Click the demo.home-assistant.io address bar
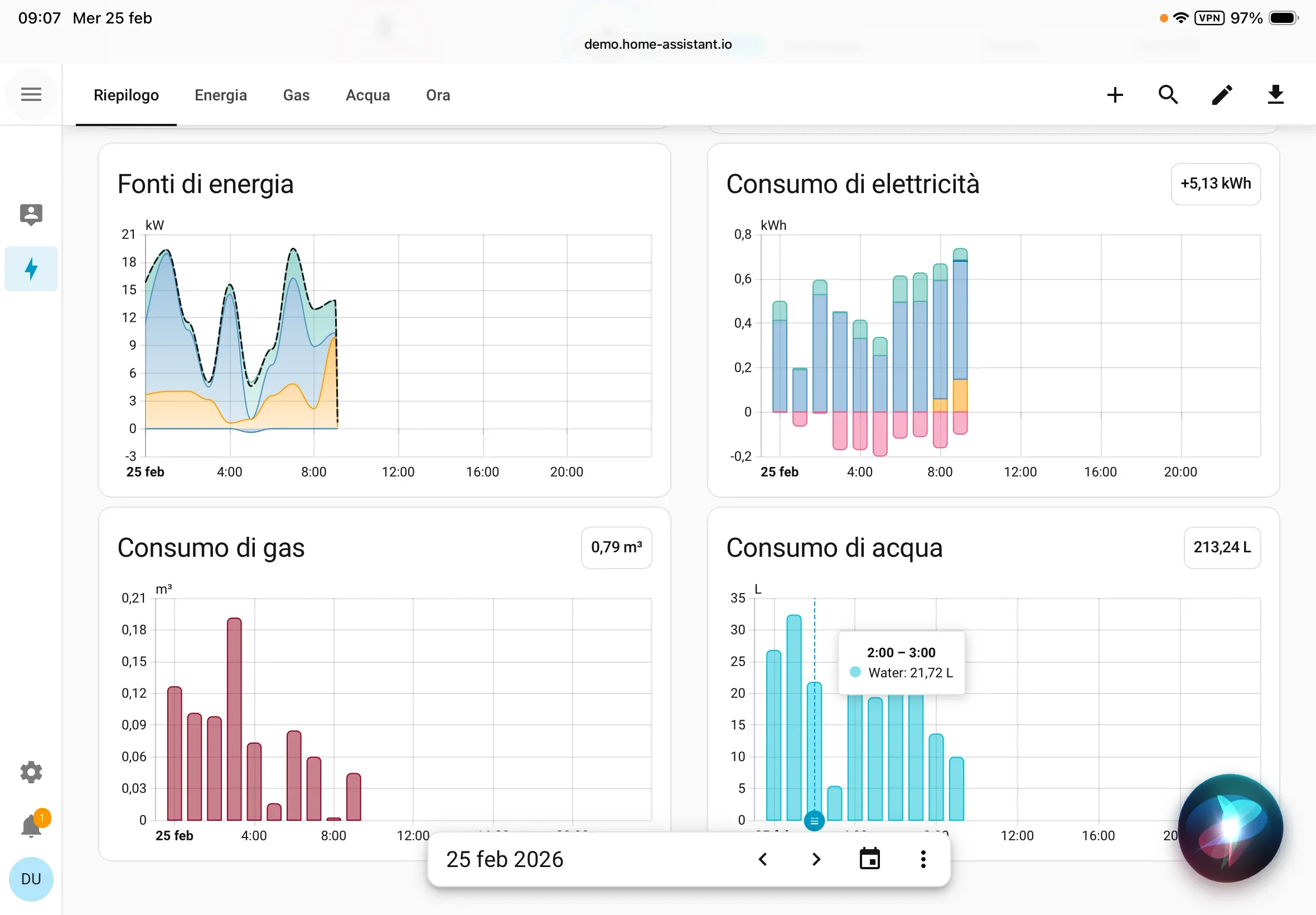 click(657, 44)
